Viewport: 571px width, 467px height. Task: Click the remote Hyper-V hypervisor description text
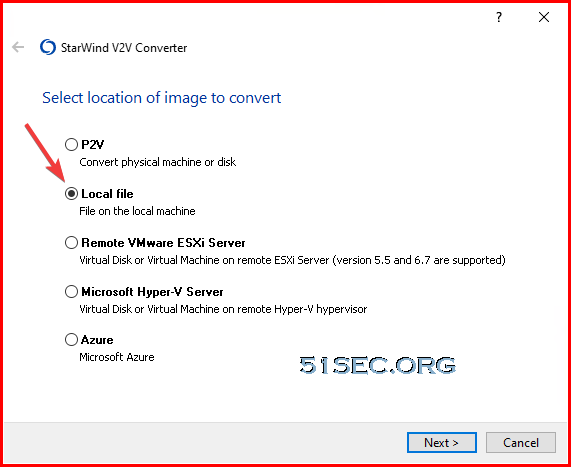coord(223,309)
